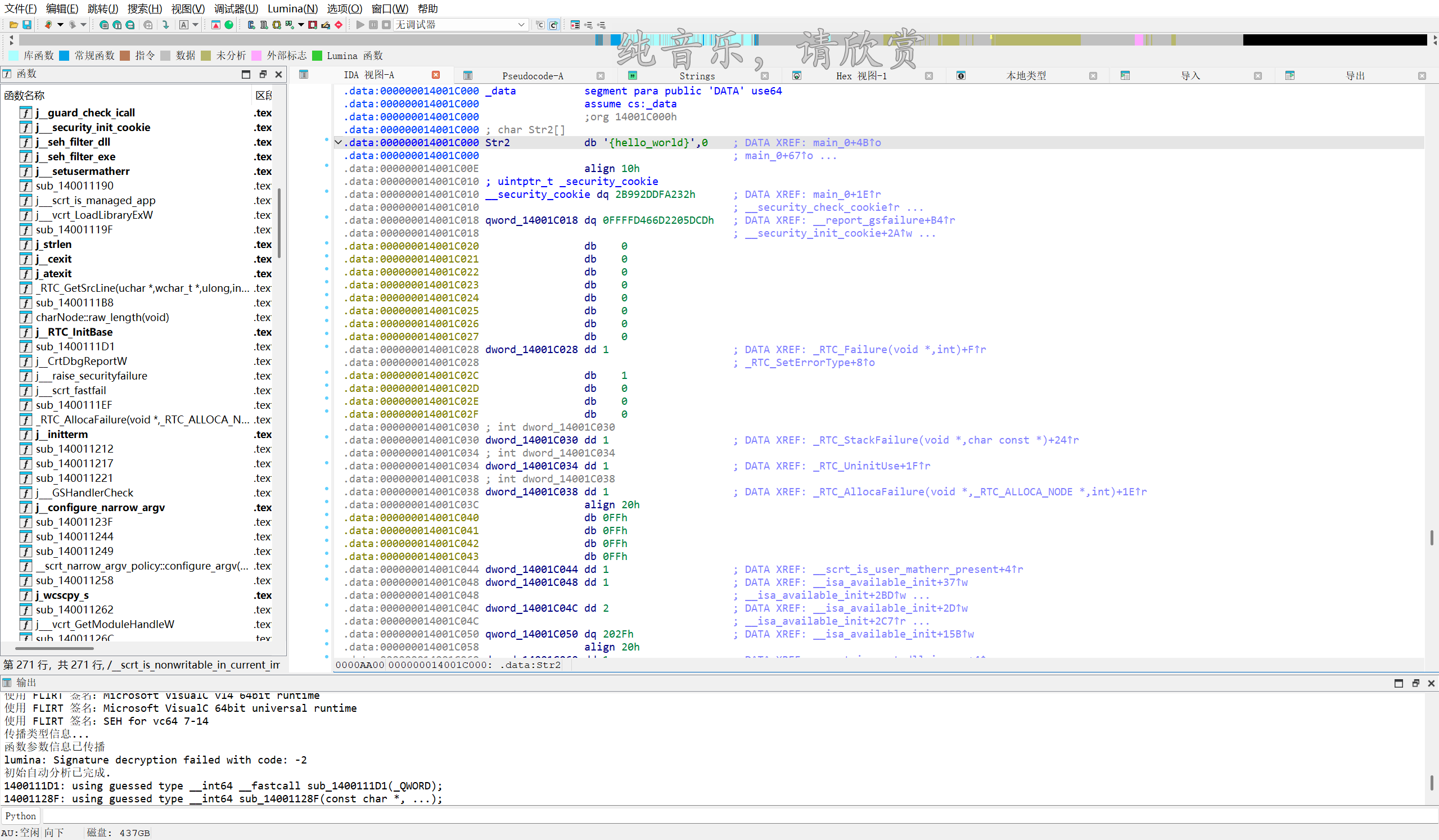This screenshot has width=1439, height=840.
Task: Close the IDA 视图-A tab
Action: click(436, 75)
